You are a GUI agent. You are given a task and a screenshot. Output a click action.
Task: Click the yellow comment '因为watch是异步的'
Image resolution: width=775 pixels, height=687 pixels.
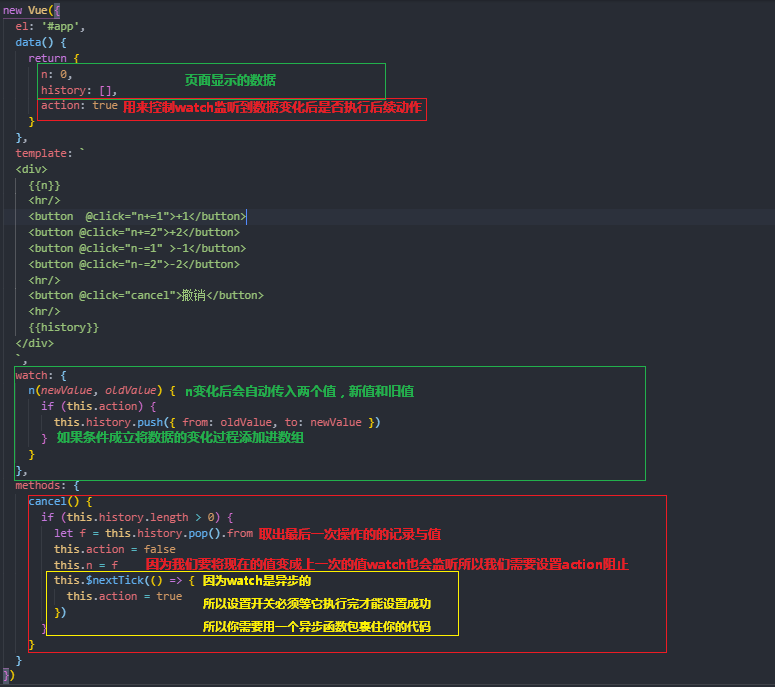[x=257, y=581]
